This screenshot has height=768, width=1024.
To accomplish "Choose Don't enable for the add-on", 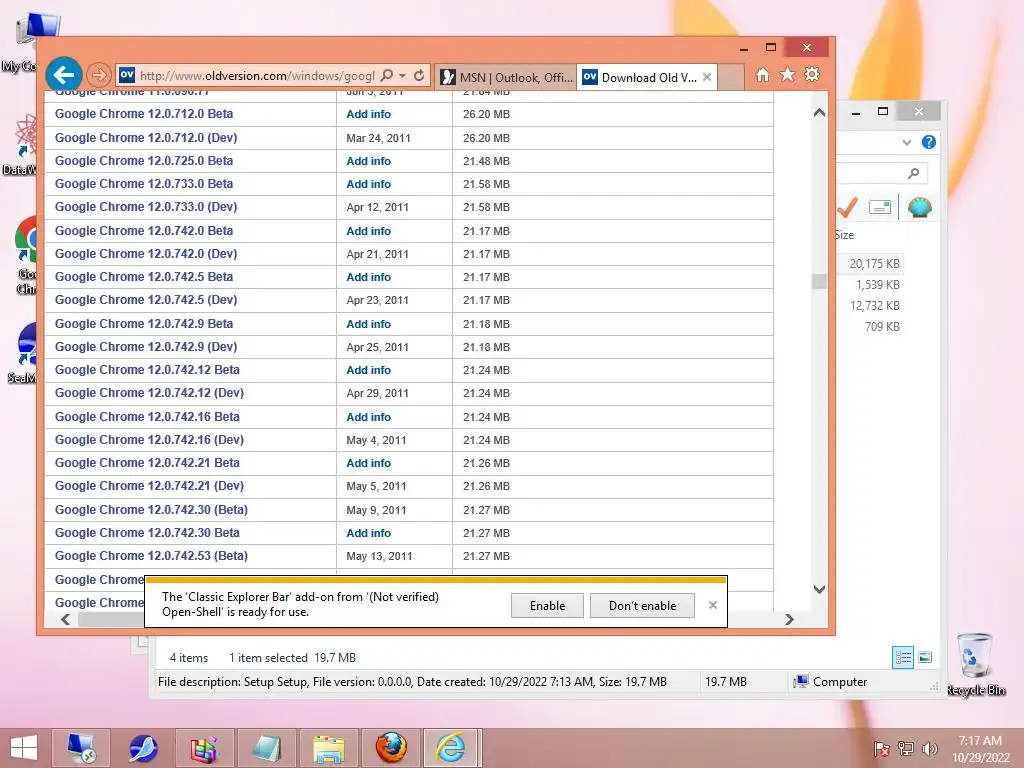I will coord(642,605).
